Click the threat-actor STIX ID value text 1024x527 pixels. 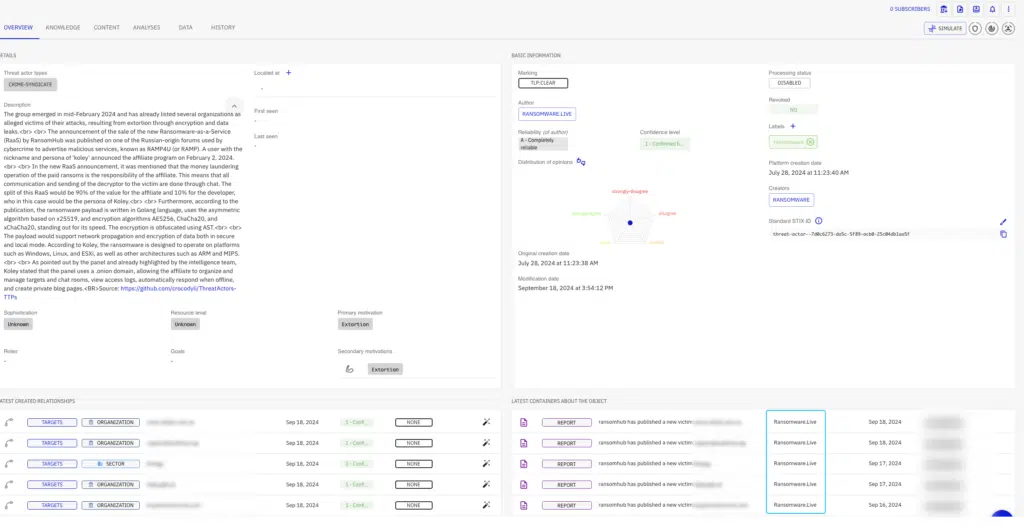tap(841, 234)
